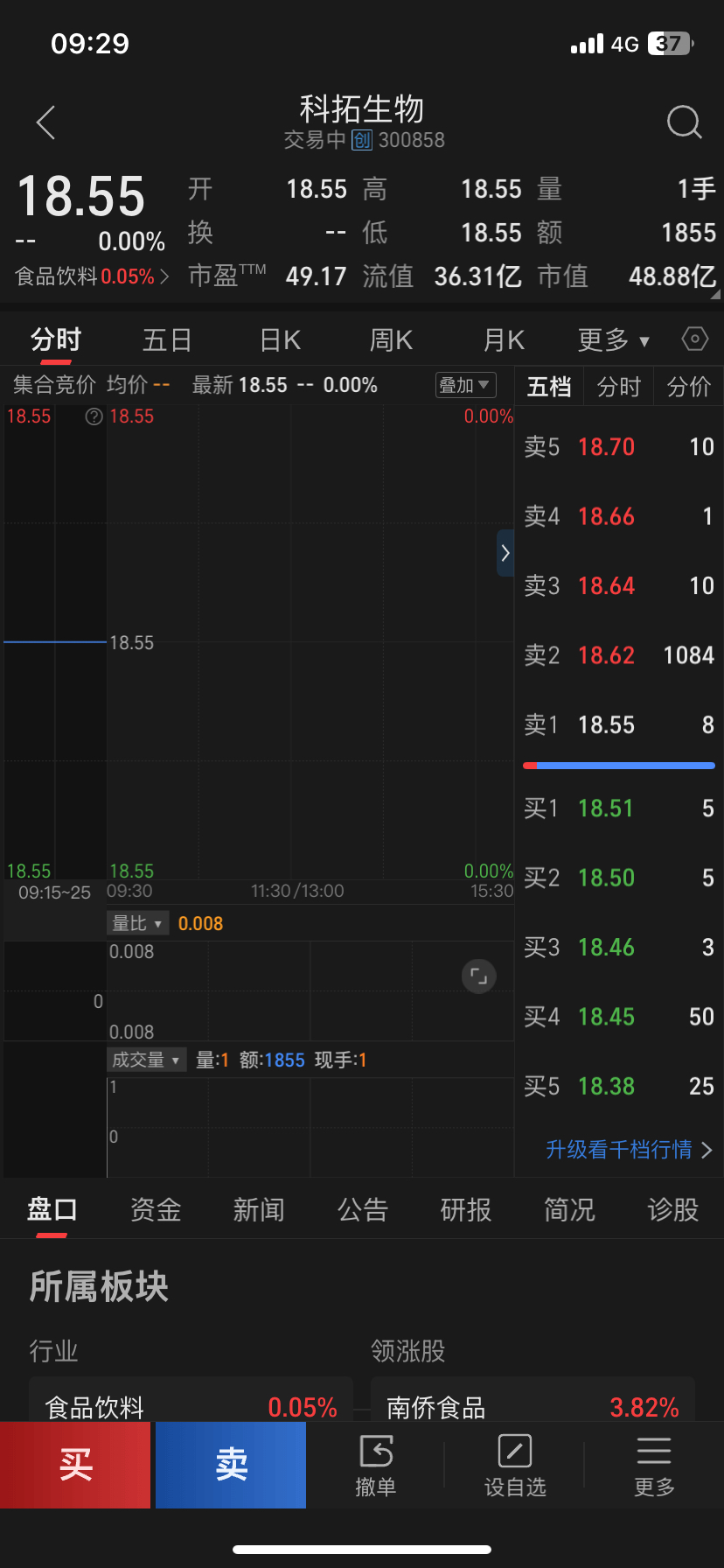Switch to the 日K chart tab
This screenshot has width=724, height=1568.
[x=280, y=339]
